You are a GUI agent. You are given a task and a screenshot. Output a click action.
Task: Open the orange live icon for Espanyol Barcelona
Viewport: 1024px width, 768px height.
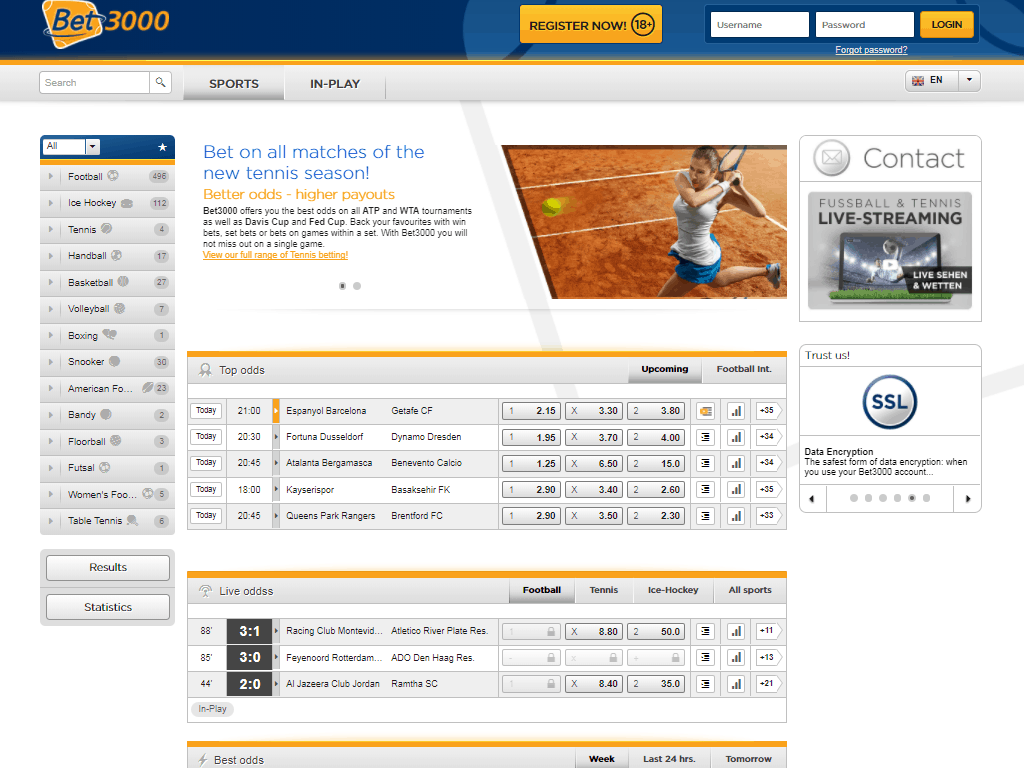[x=705, y=411]
